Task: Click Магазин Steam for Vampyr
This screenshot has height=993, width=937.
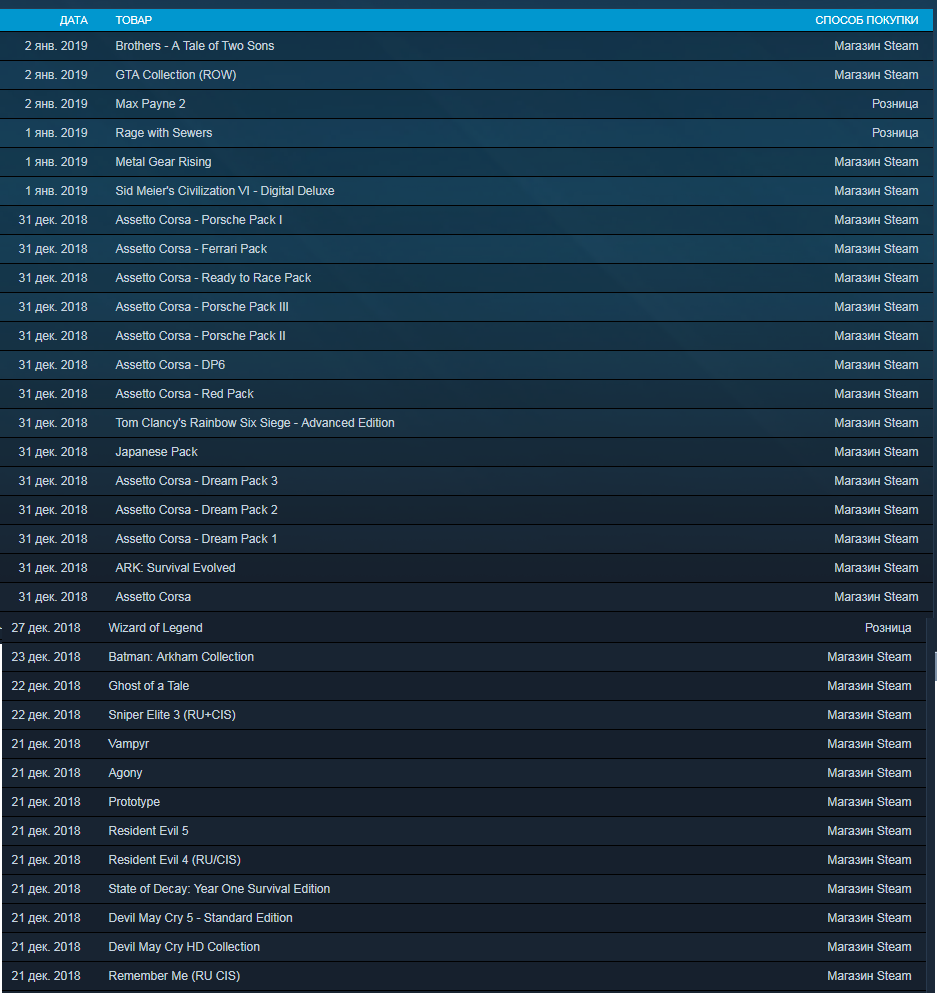Action: pyautogui.click(x=869, y=744)
